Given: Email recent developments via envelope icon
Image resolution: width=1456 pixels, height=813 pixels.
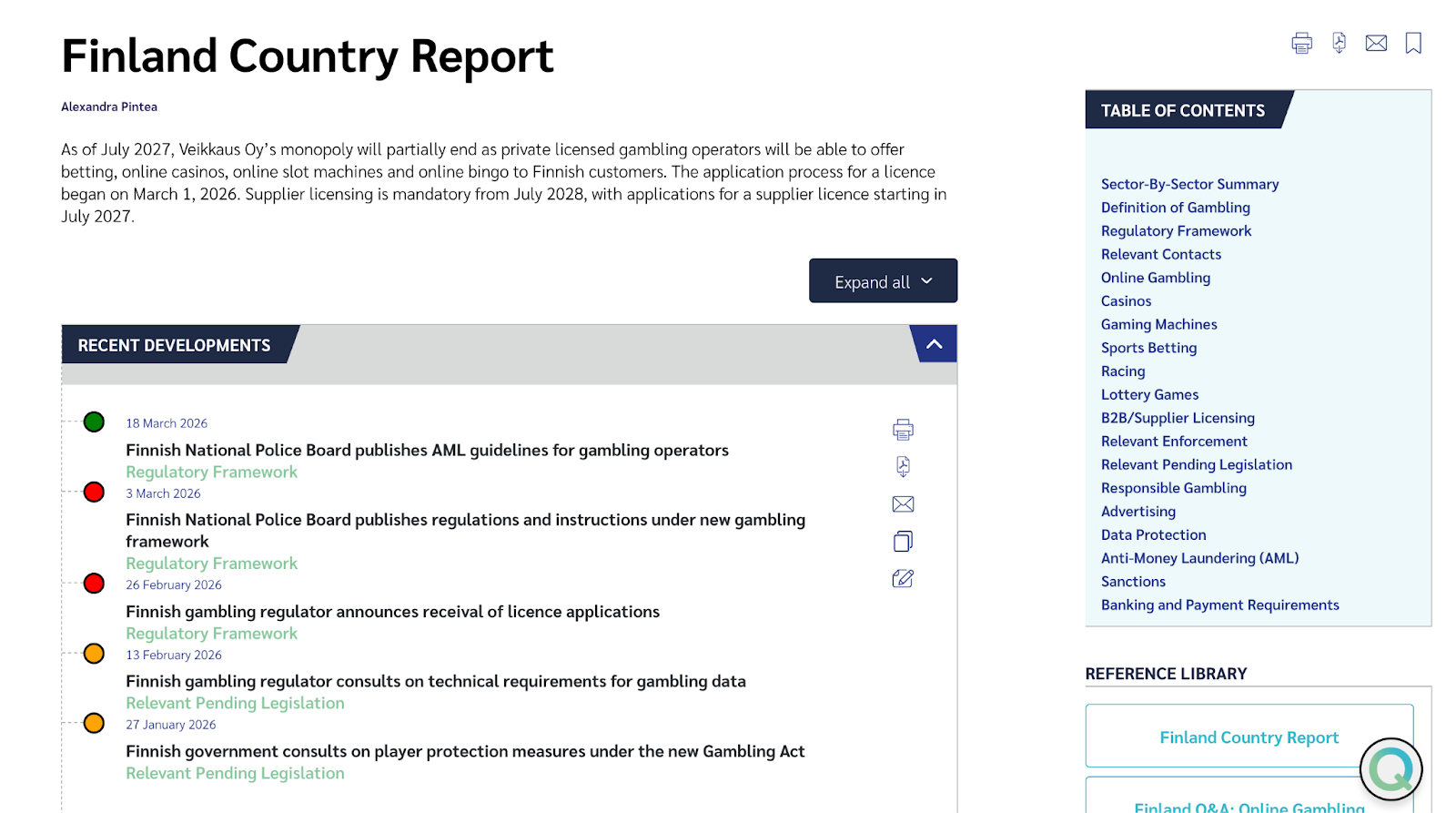Looking at the screenshot, I should [x=903, y=504].
